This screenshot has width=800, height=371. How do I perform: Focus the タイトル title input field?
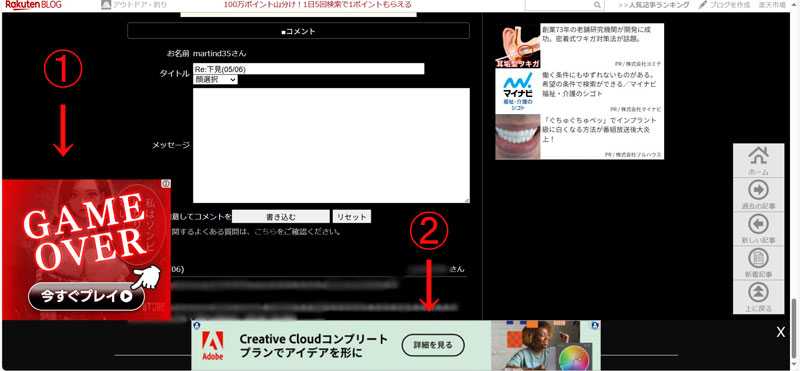click(309, 69)
